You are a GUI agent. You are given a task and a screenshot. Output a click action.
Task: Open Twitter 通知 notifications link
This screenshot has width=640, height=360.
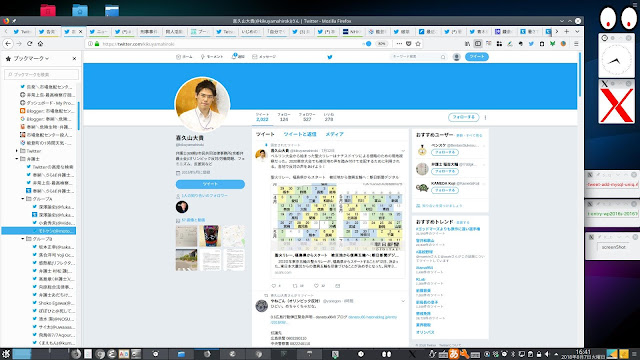click(x=238, y=57)
